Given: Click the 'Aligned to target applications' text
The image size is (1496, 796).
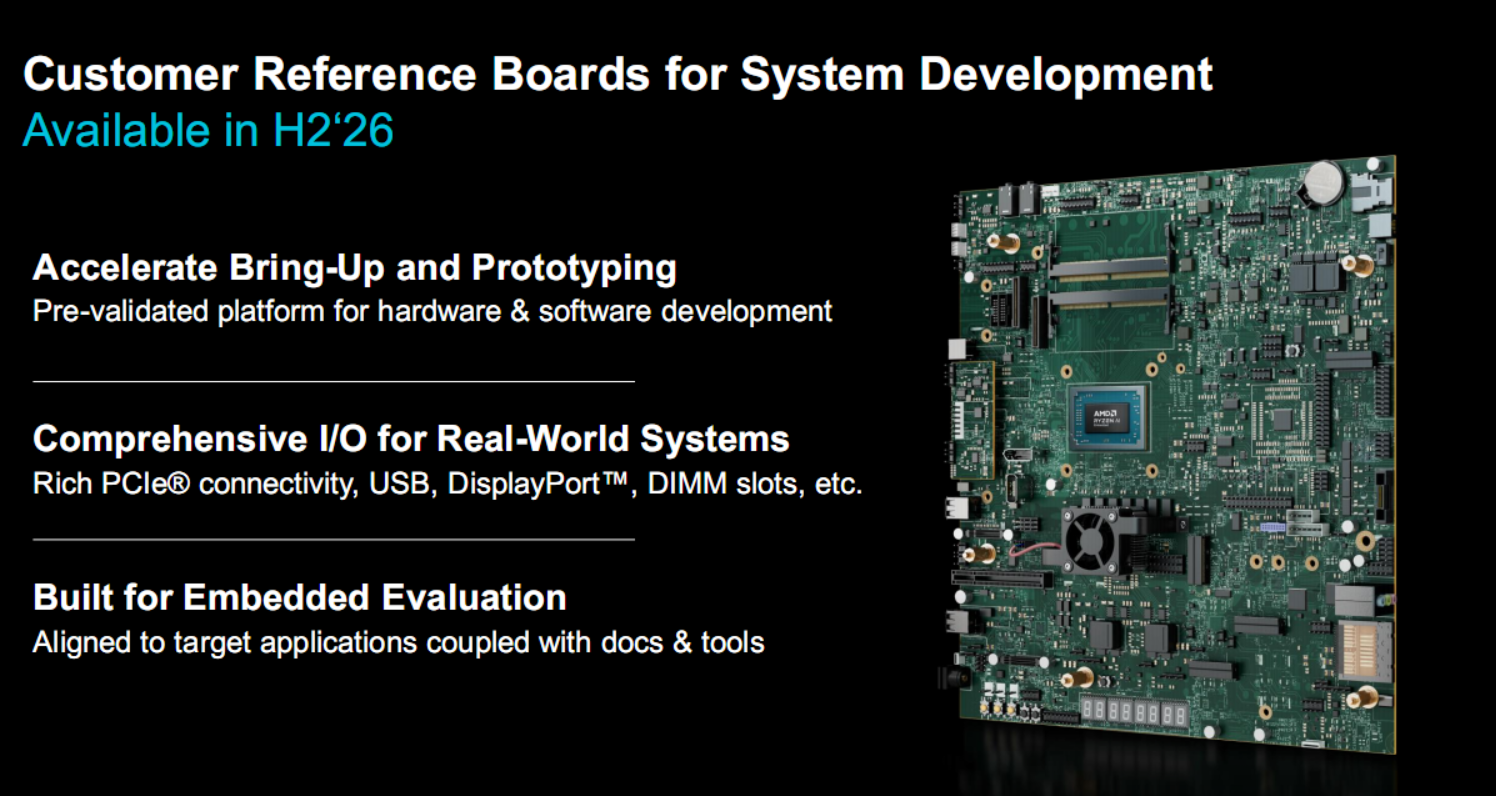Looking at the screenshot, I should (x=398, y=642).
